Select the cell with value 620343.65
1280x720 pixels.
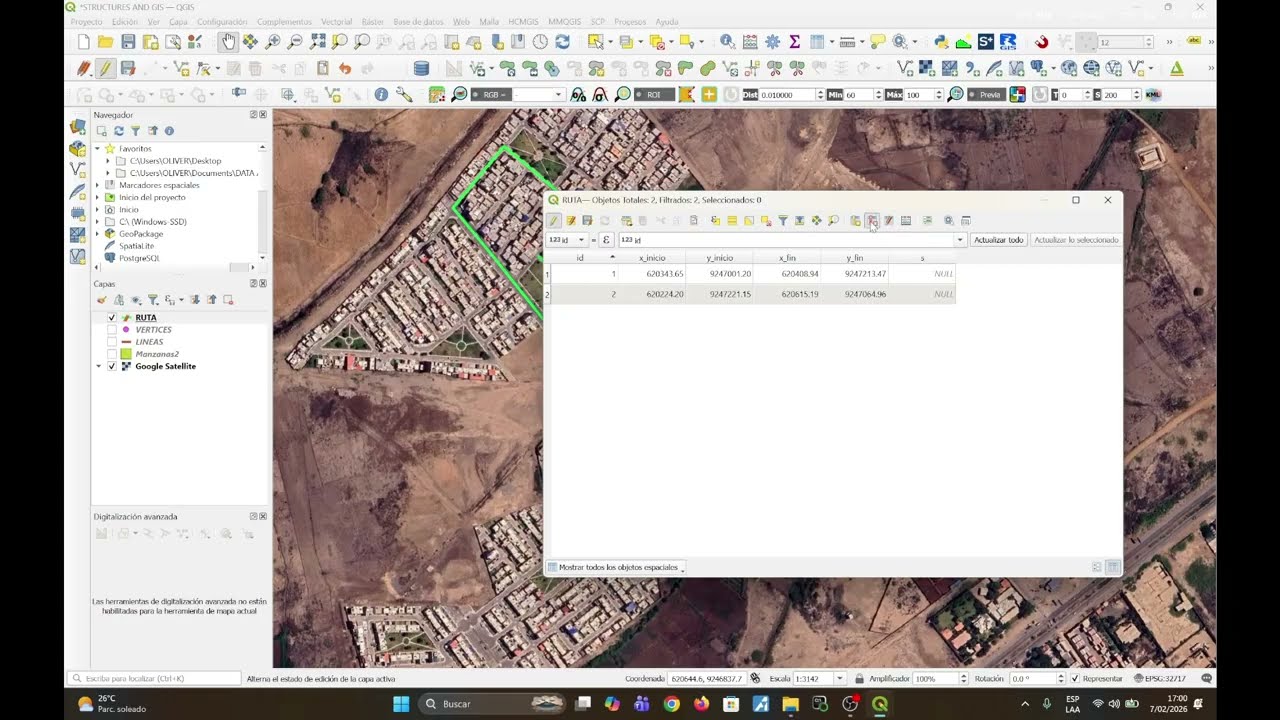pyautogui.click(x=652, y=273)
